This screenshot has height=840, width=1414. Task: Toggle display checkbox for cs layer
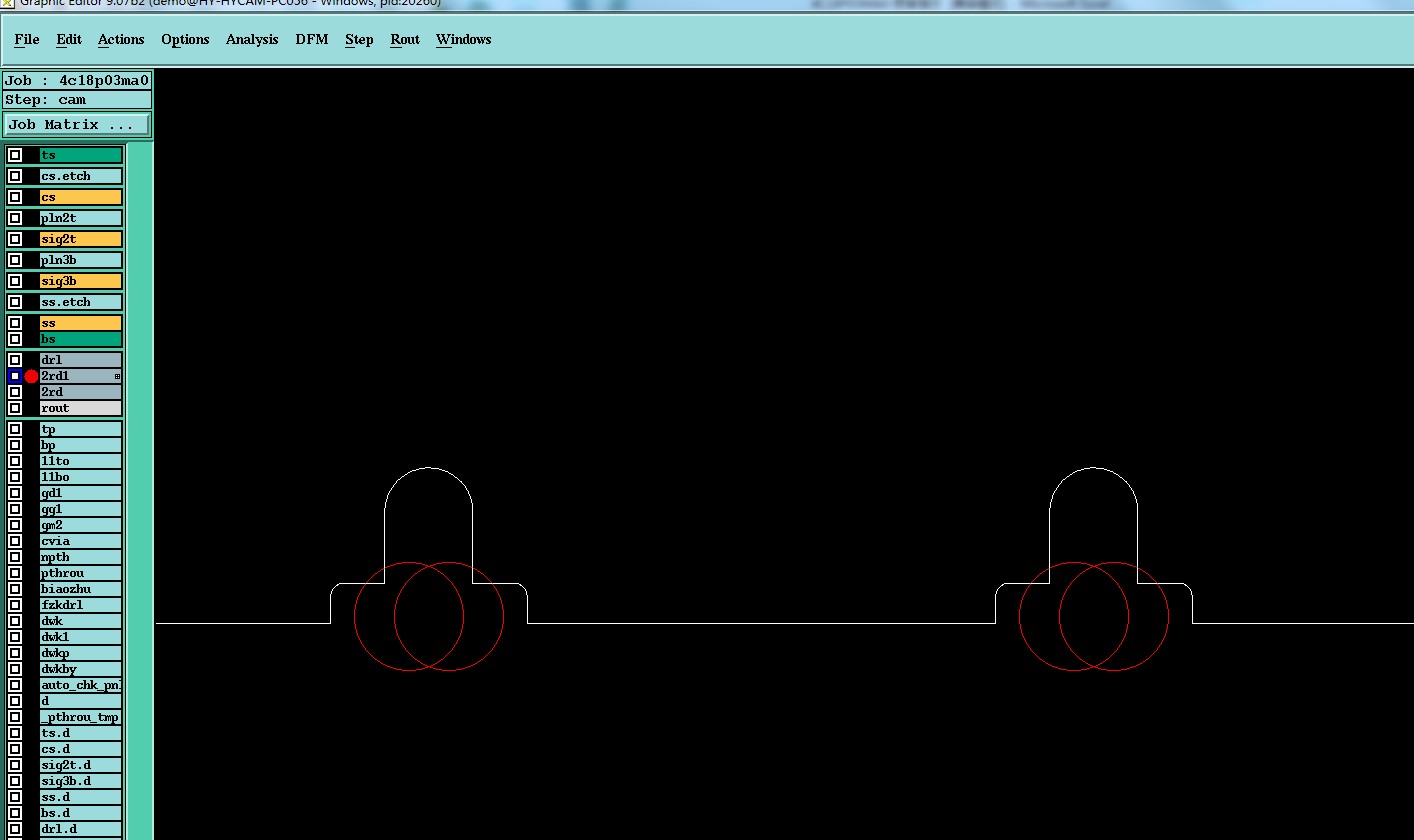pos(15,197)
